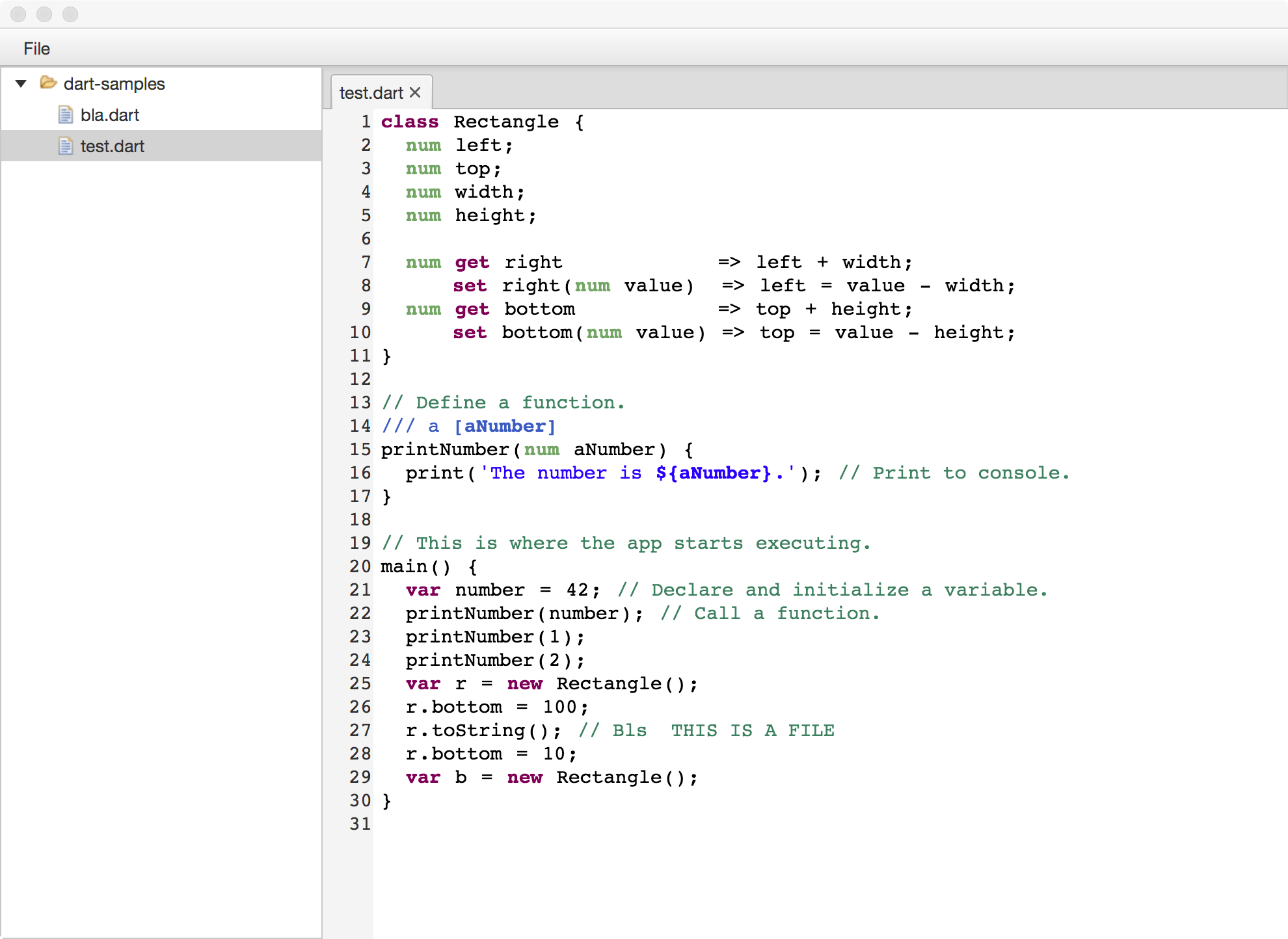Click 'right(' setter name on line 8
The image size is (1288, 939).
tap(537, 285)
